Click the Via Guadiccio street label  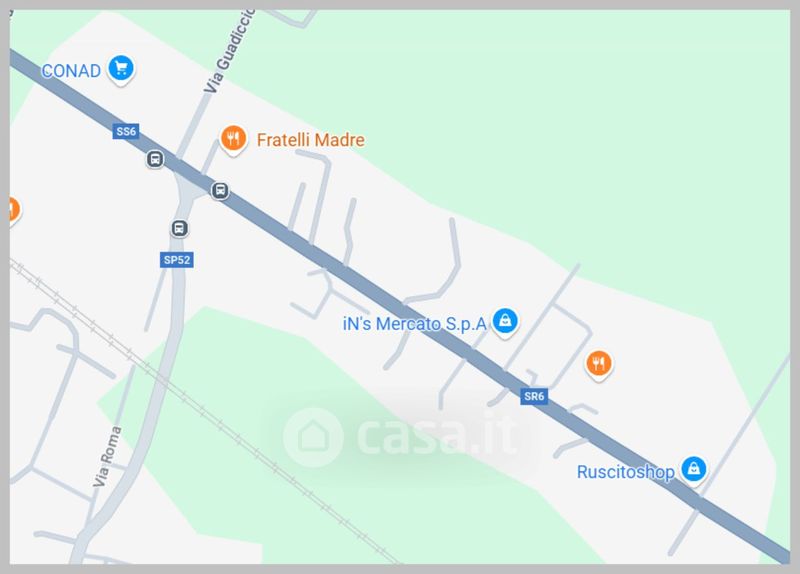229,53
